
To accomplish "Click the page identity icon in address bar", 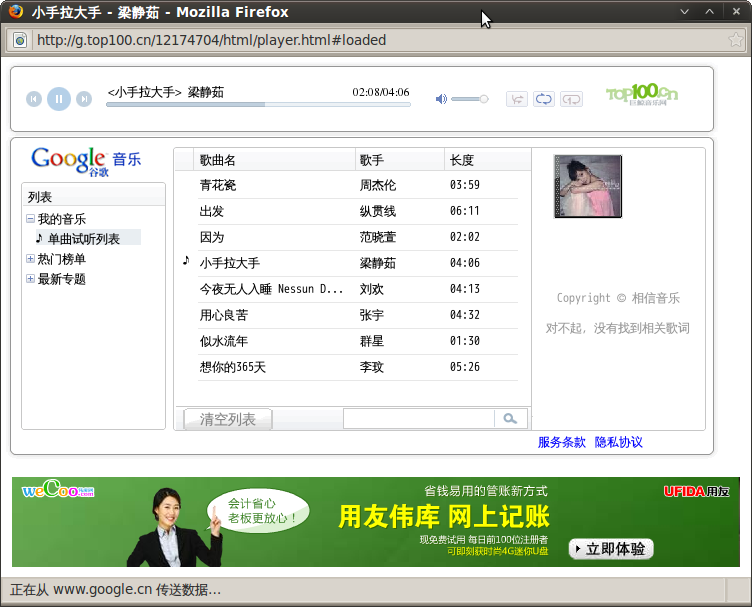I will (20, 40).
